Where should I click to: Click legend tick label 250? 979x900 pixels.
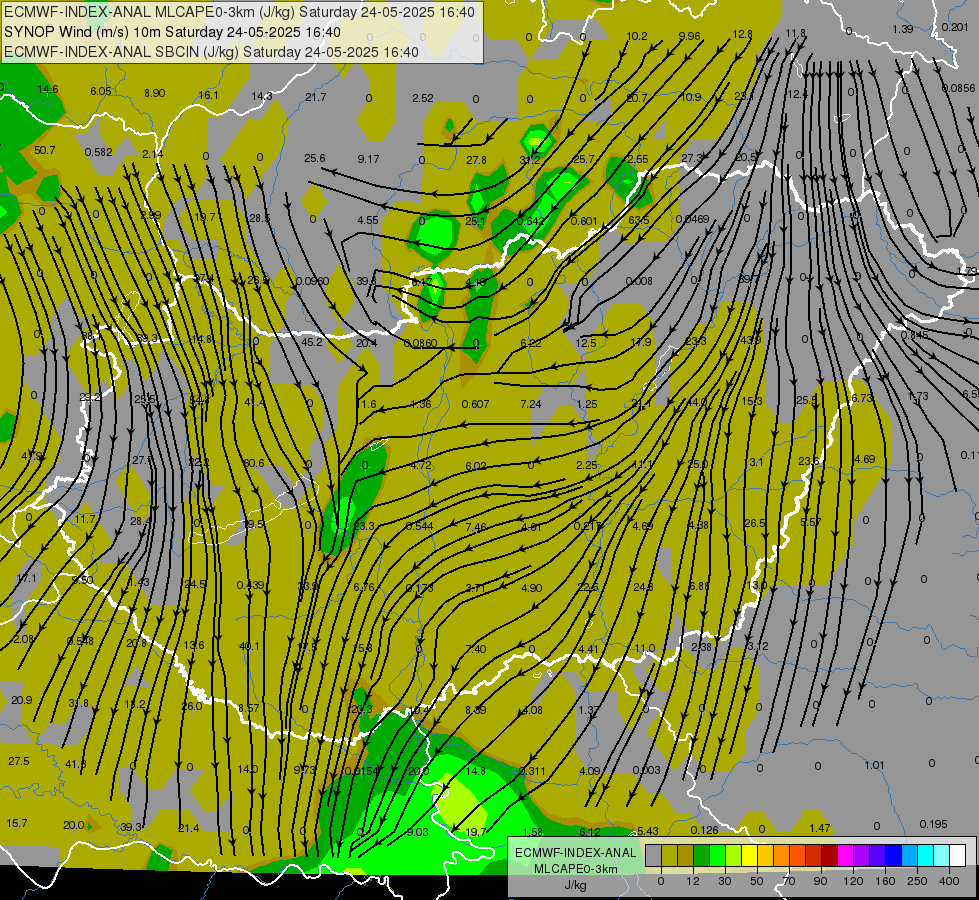point(917,881)
